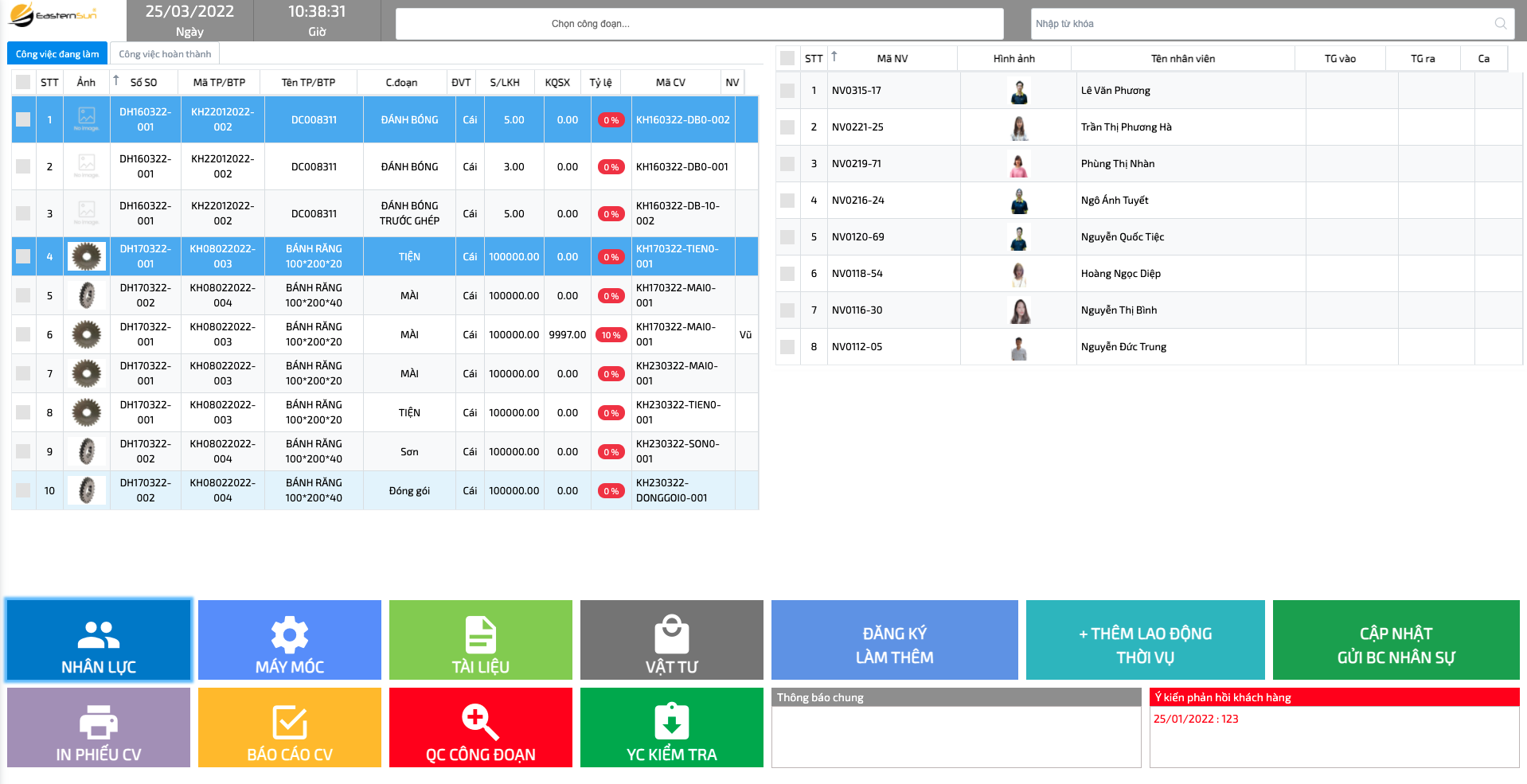Toggle select-all checkbox in employee table header
Screen dimensions: 1527x784
click(787, 58)
